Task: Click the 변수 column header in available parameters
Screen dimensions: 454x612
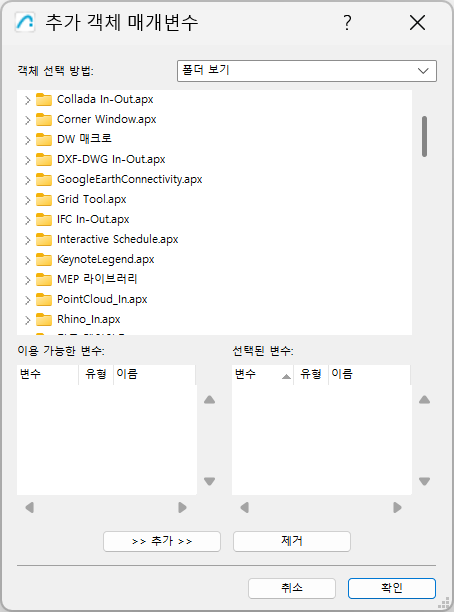Action: [x=48, y=374]
